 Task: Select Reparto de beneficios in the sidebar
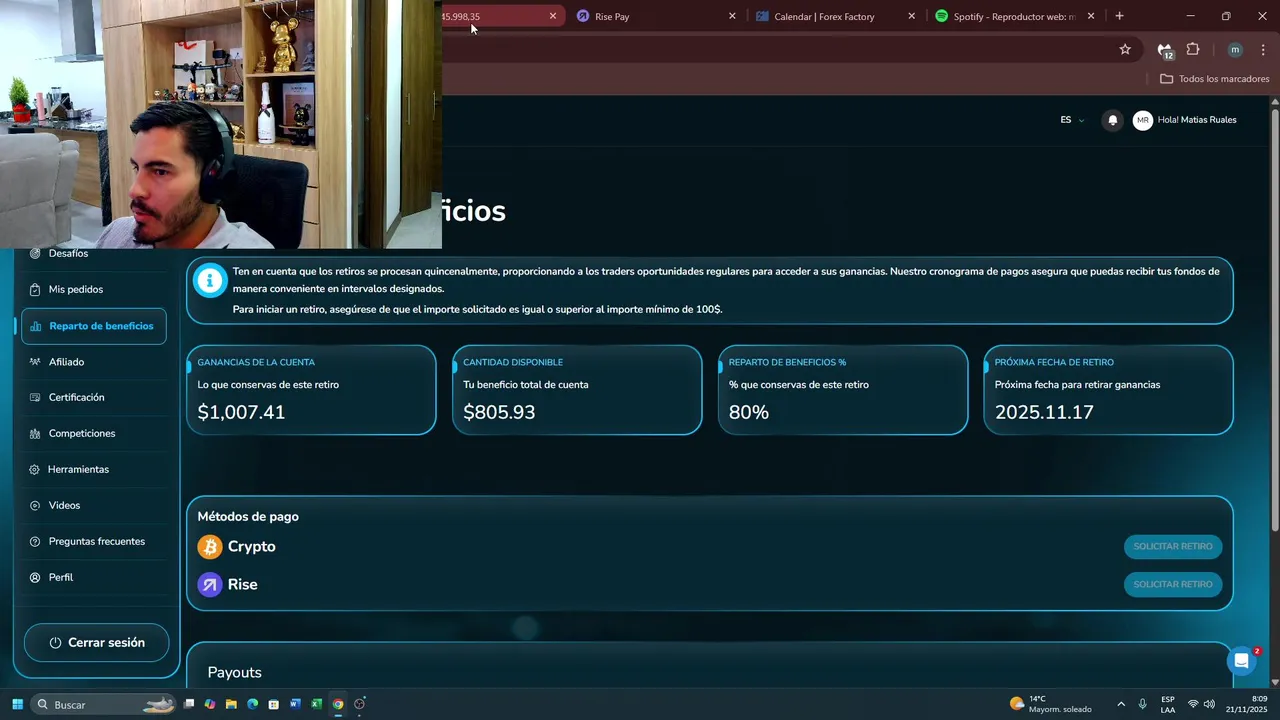coord(93,326)
